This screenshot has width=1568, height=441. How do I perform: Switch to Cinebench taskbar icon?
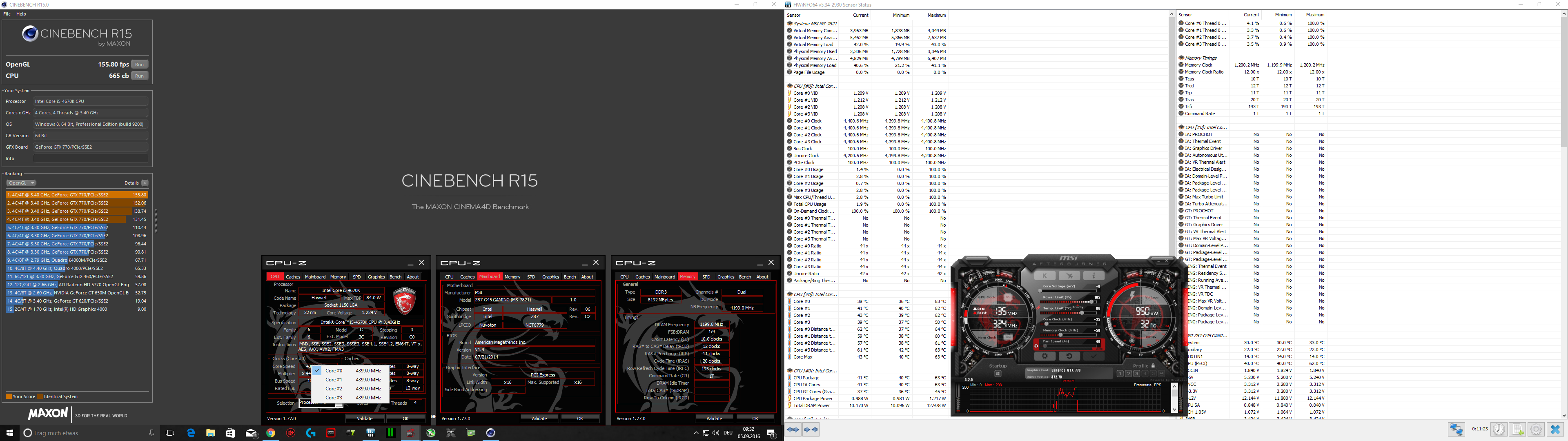point(490,433)
